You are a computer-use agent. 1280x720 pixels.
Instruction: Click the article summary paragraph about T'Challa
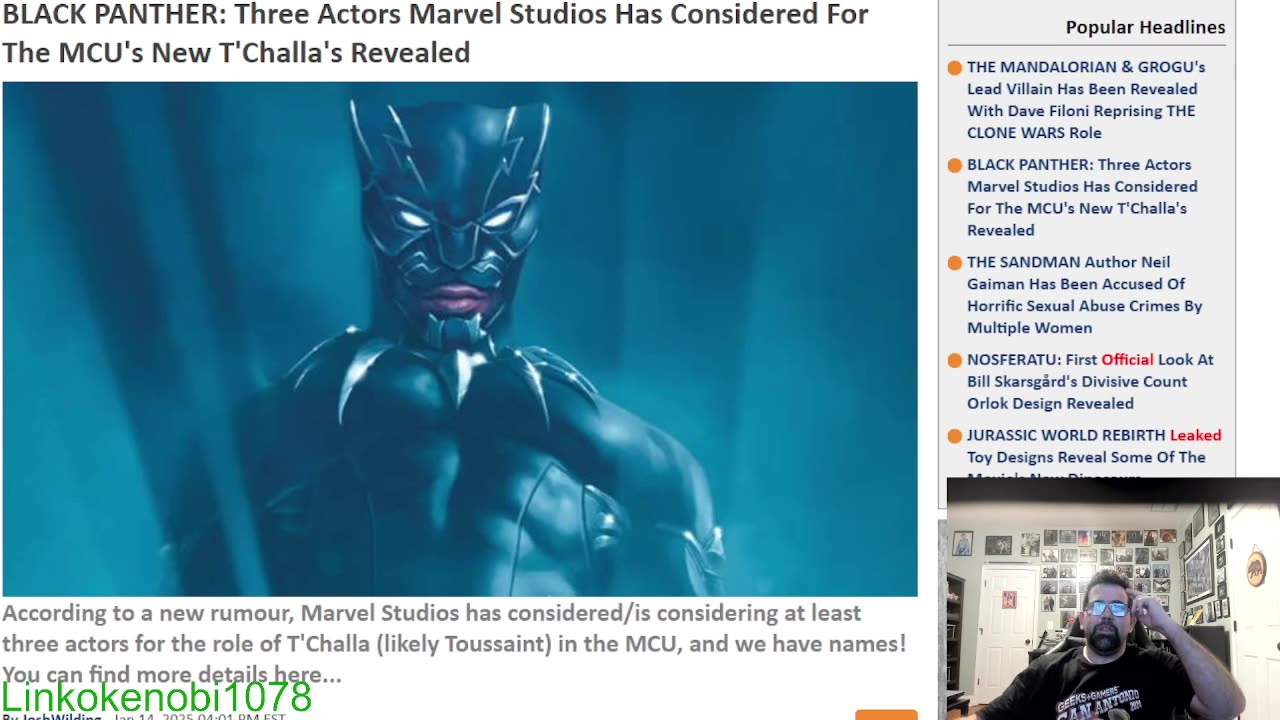tap(454, 643)
